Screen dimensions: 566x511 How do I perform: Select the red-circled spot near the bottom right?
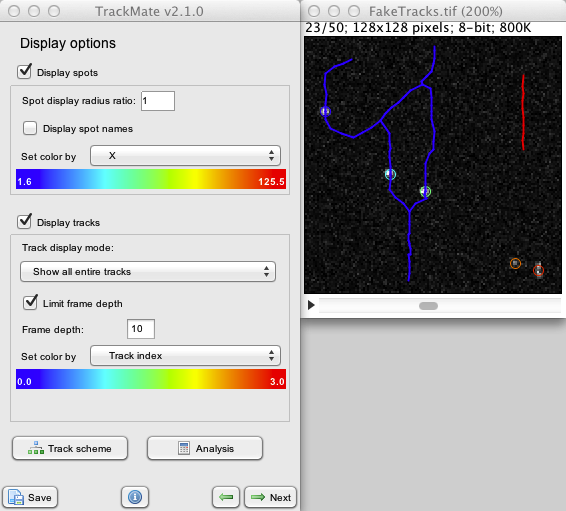538,270
